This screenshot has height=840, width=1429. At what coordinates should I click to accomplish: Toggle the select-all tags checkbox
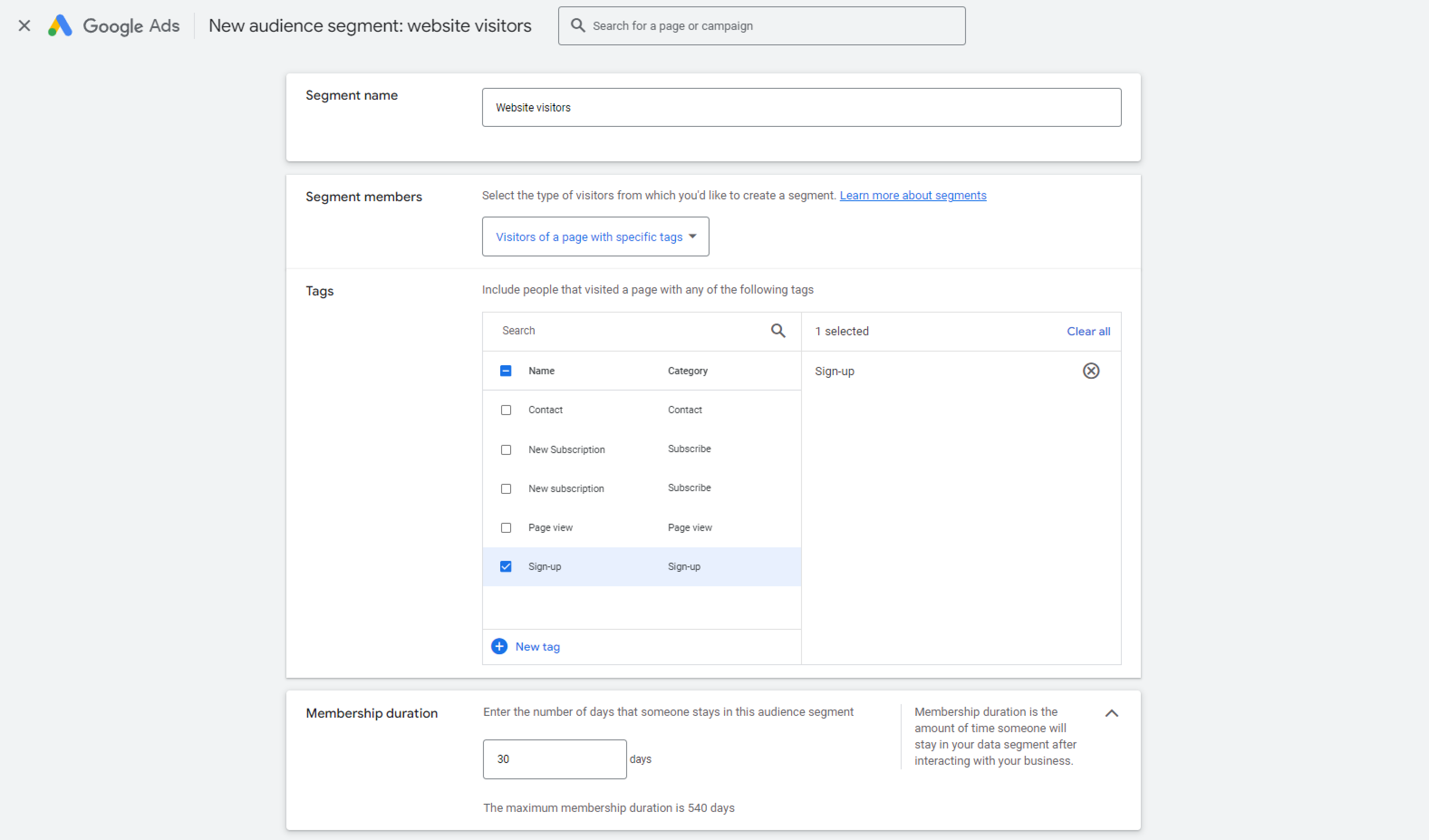pyautogui.click(x=506, y=371)
